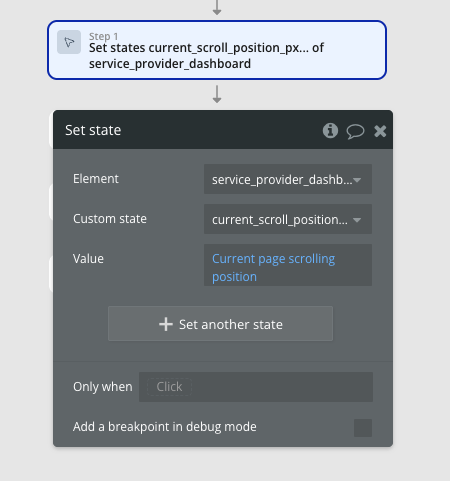Close the Set state panel
This screenshot has height=481, width=450.
pyautogui.click(x=380, y=131)
